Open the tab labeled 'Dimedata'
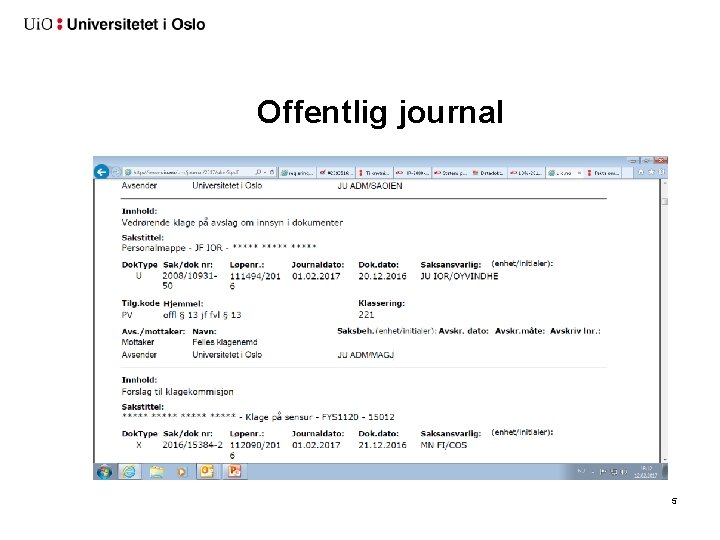The image size is (720, 540). click(x=487, y=173)
